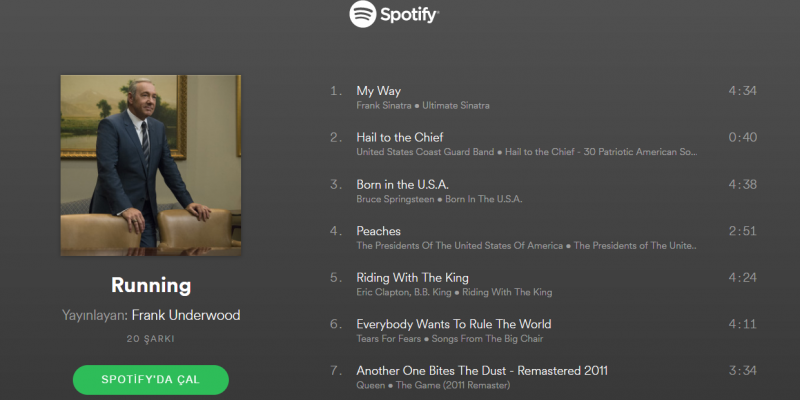Screen dimensions: 800x400
Task: Click United States Coast Guard Band subtitle
Action: pyautogui.click(x=426, y=152)
